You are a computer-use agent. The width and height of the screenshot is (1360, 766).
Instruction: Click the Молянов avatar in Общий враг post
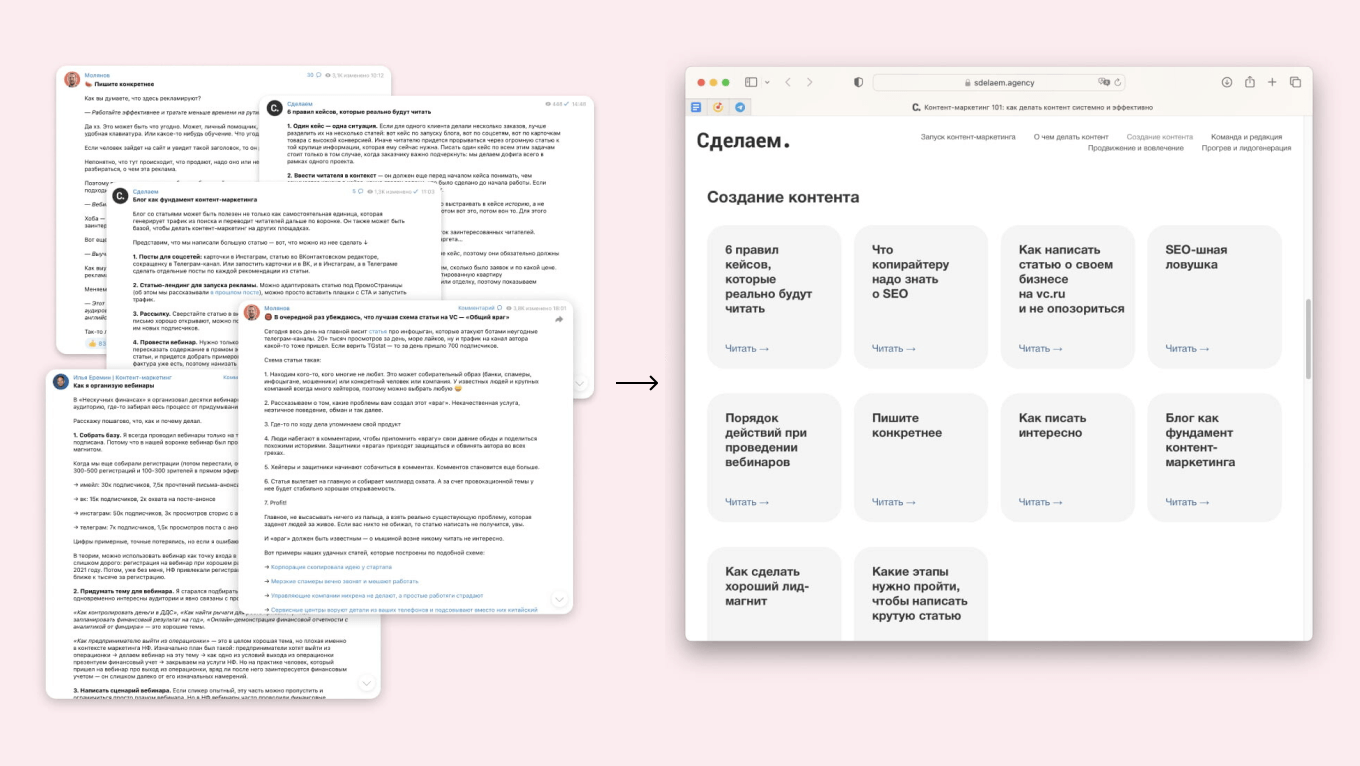251,311
